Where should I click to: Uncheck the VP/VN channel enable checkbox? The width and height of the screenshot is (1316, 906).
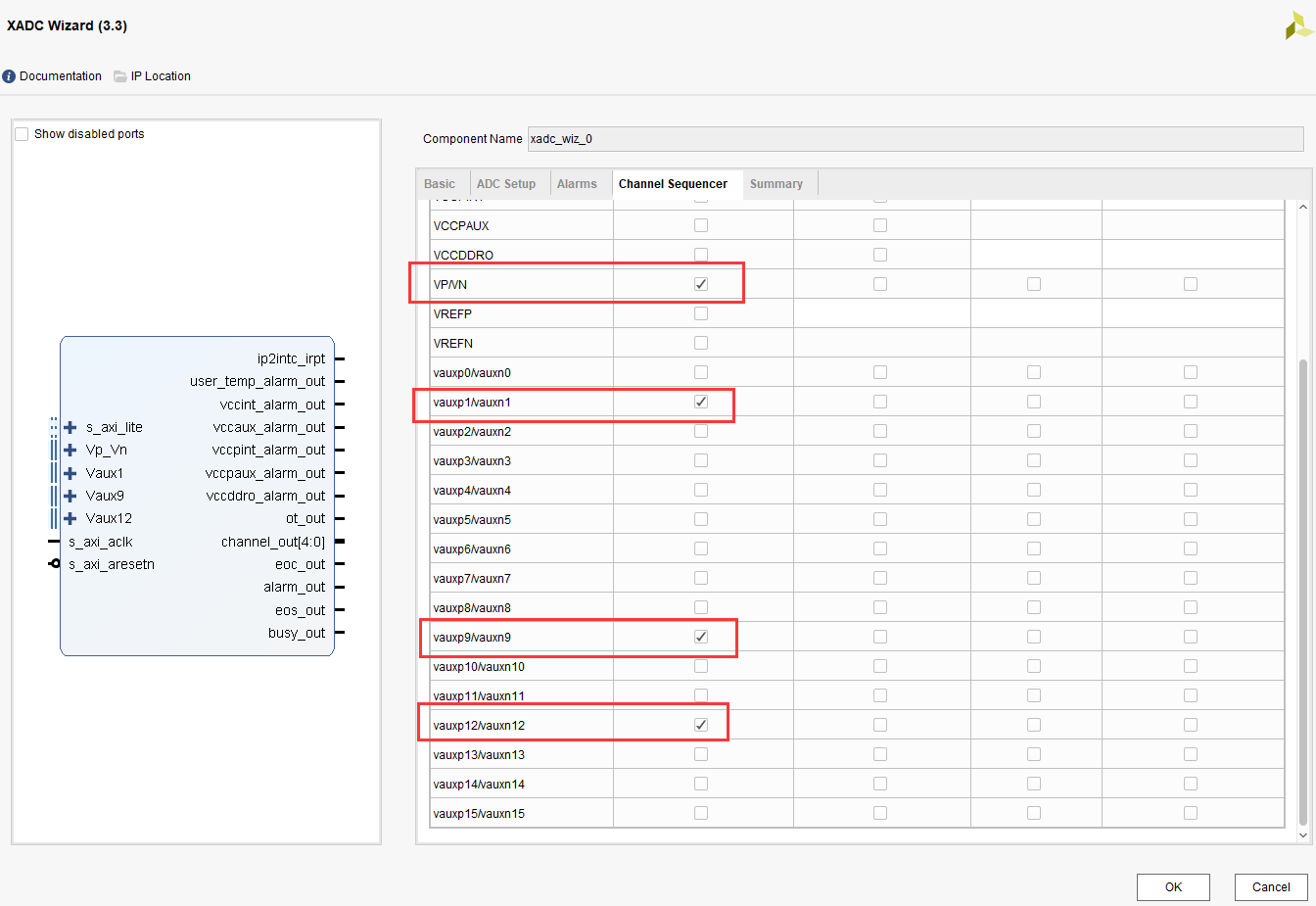tap(701, 284)
